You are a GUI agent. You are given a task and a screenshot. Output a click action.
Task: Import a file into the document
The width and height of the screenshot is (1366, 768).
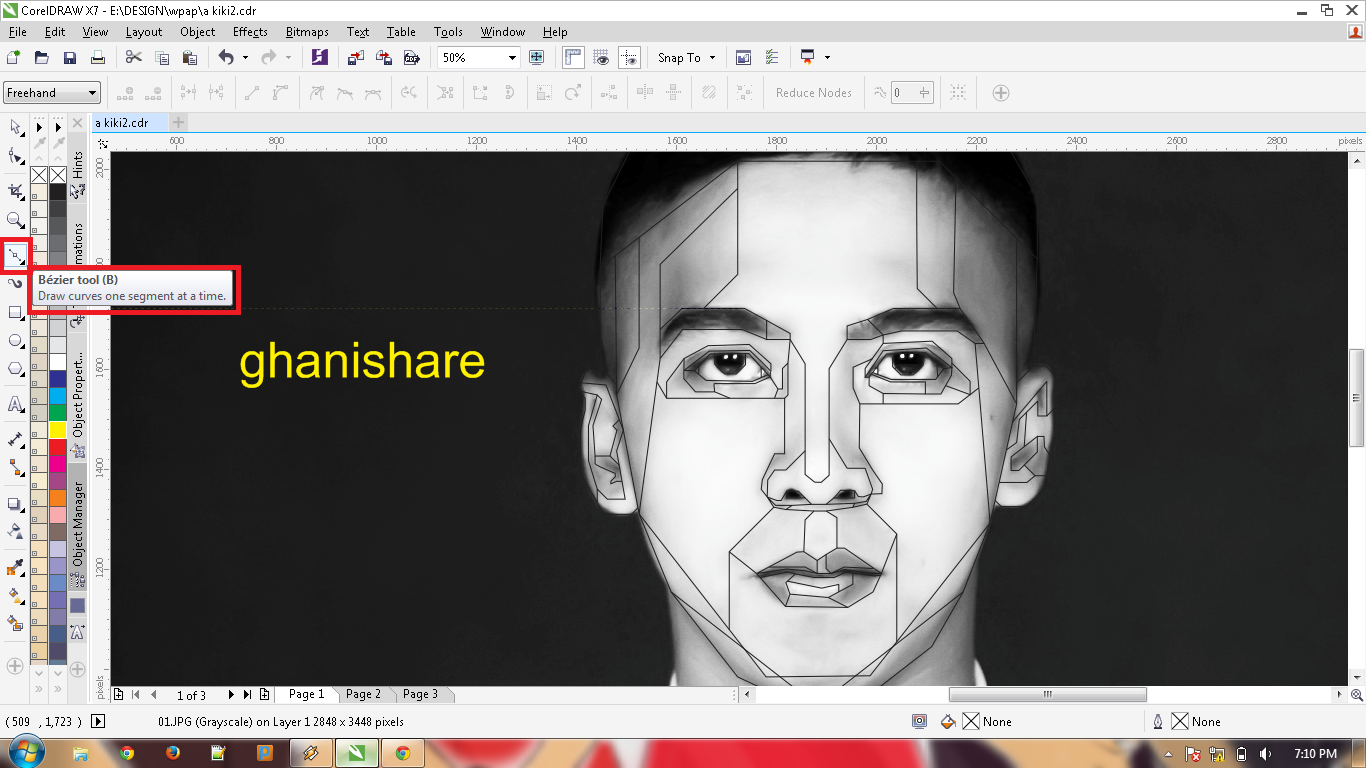[x=356, y=58]
